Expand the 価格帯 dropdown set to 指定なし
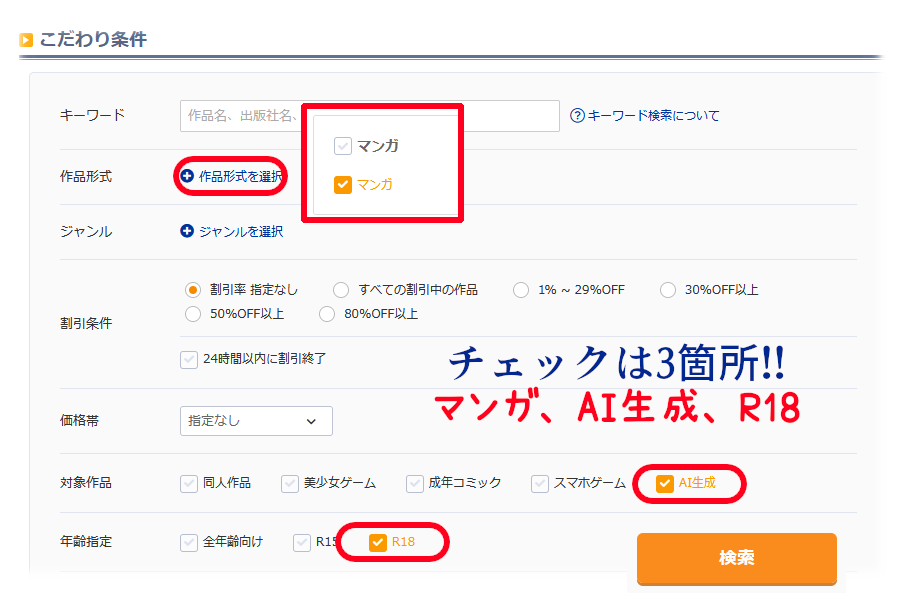Screen dimensions: 900x600 tap(256, 421)
